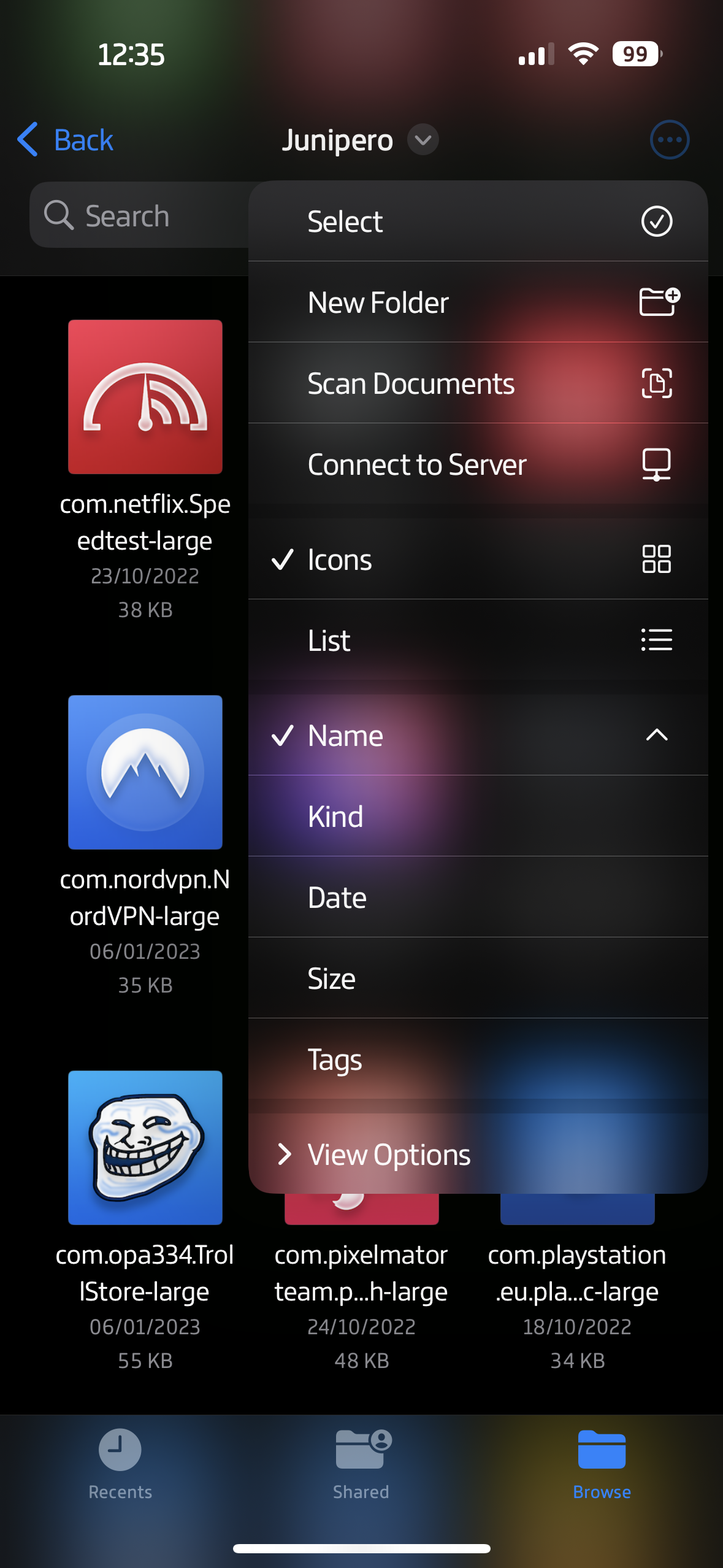The width and height of the screenshot is (723, 1568).
Task: Choose Connect to Server option
Action: coord(478,464)
